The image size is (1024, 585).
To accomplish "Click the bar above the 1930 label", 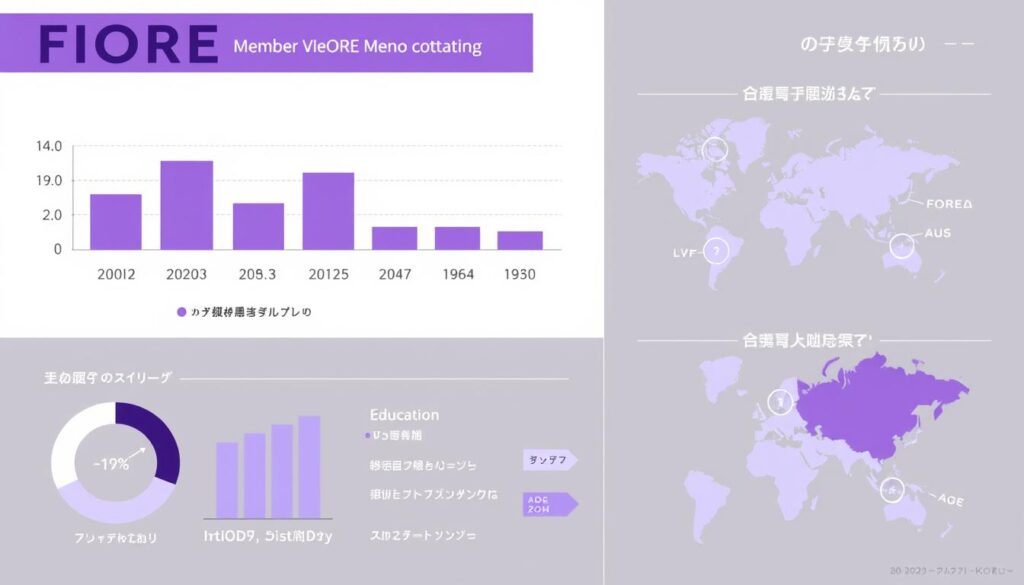I will click(520, 240).
